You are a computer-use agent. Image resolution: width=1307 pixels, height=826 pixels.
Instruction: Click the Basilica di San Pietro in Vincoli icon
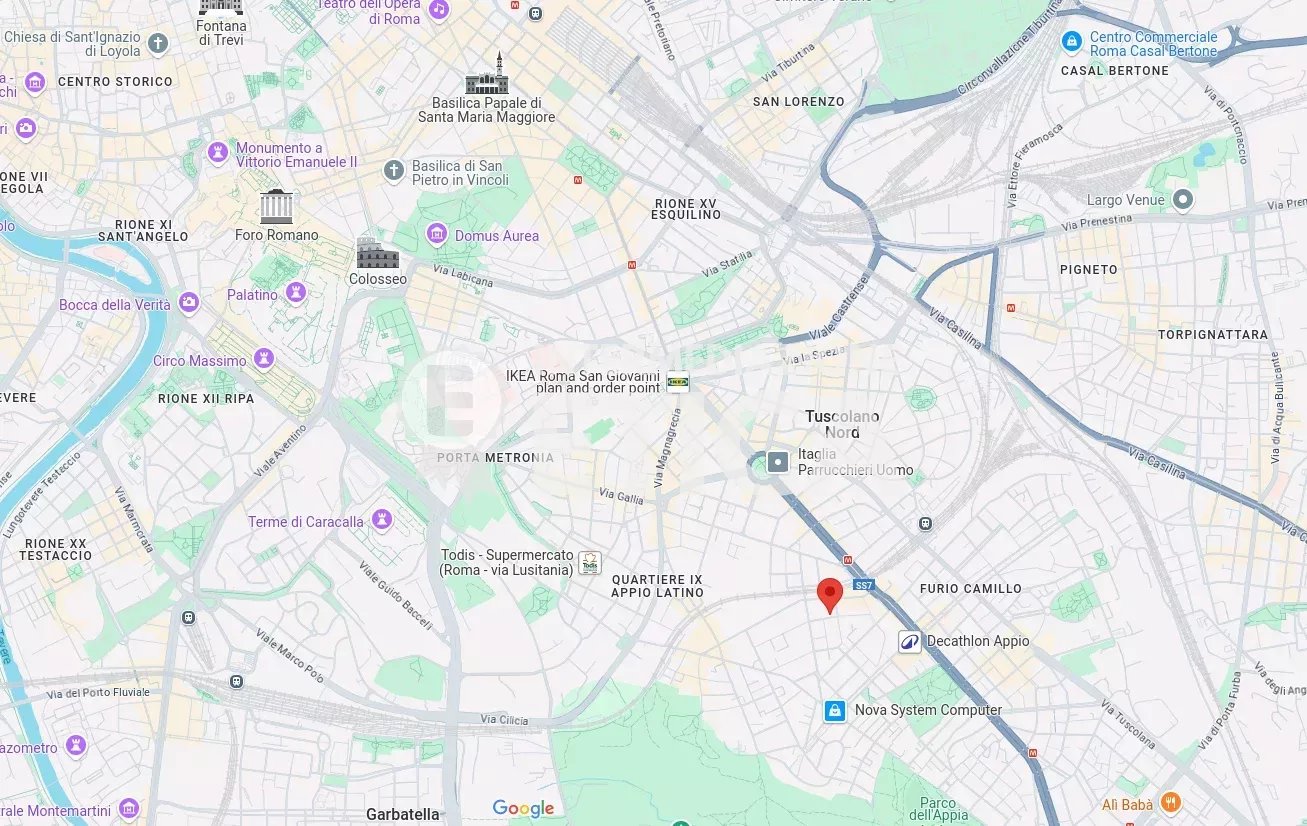(x=395, y=171)
